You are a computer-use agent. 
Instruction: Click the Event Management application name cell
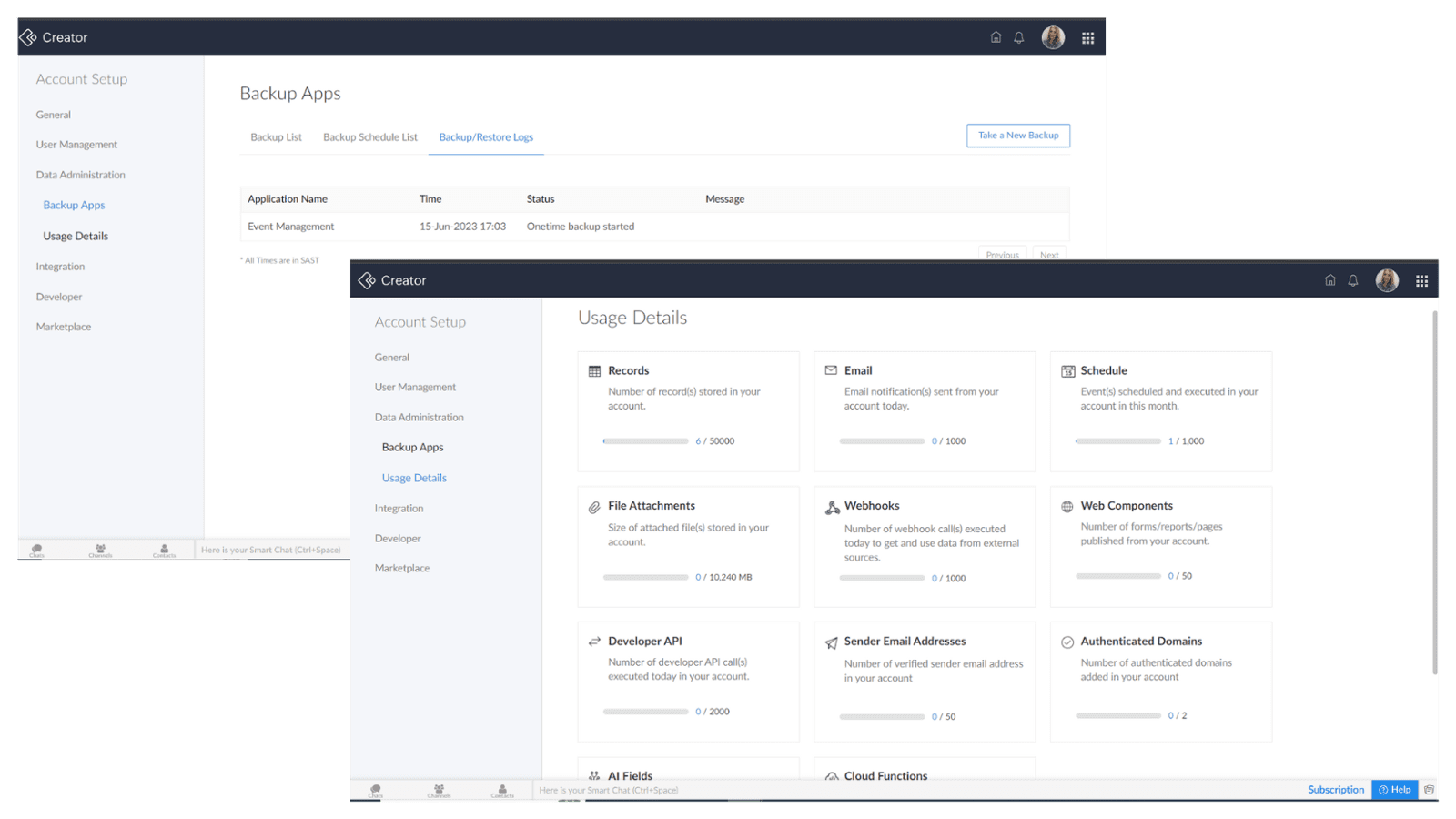tap(290, 227)
